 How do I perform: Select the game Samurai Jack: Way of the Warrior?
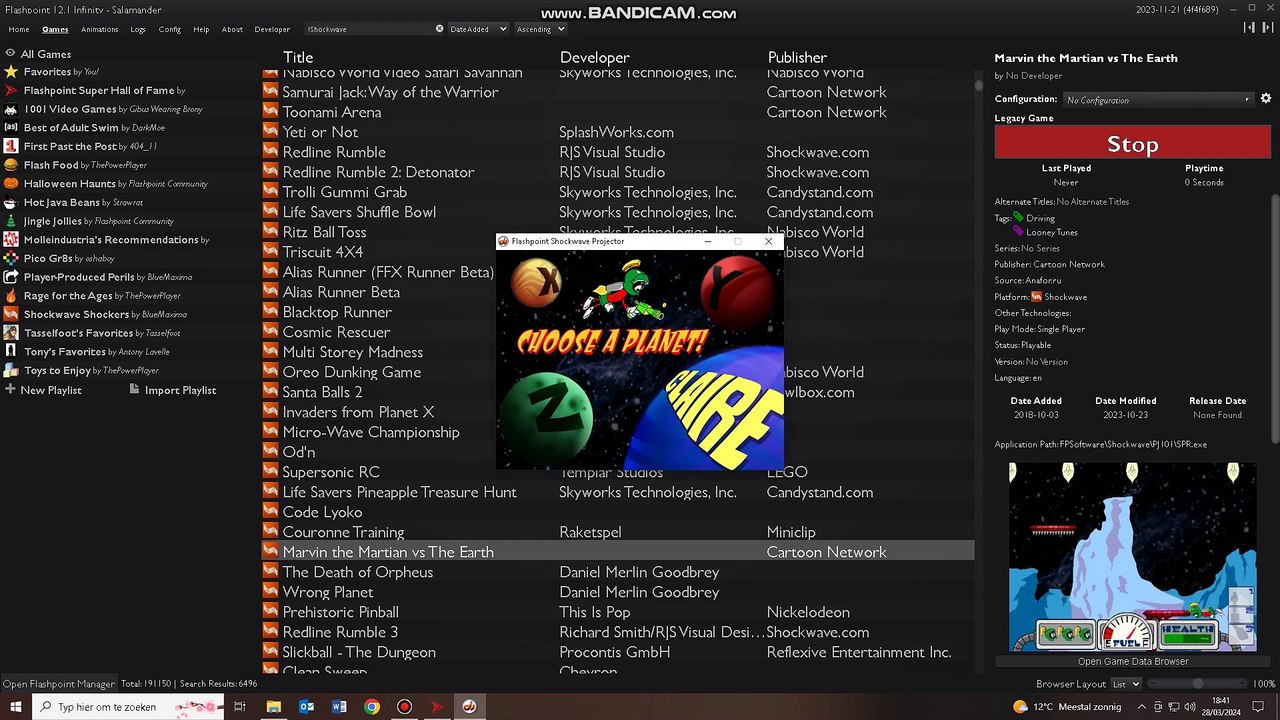618,92
